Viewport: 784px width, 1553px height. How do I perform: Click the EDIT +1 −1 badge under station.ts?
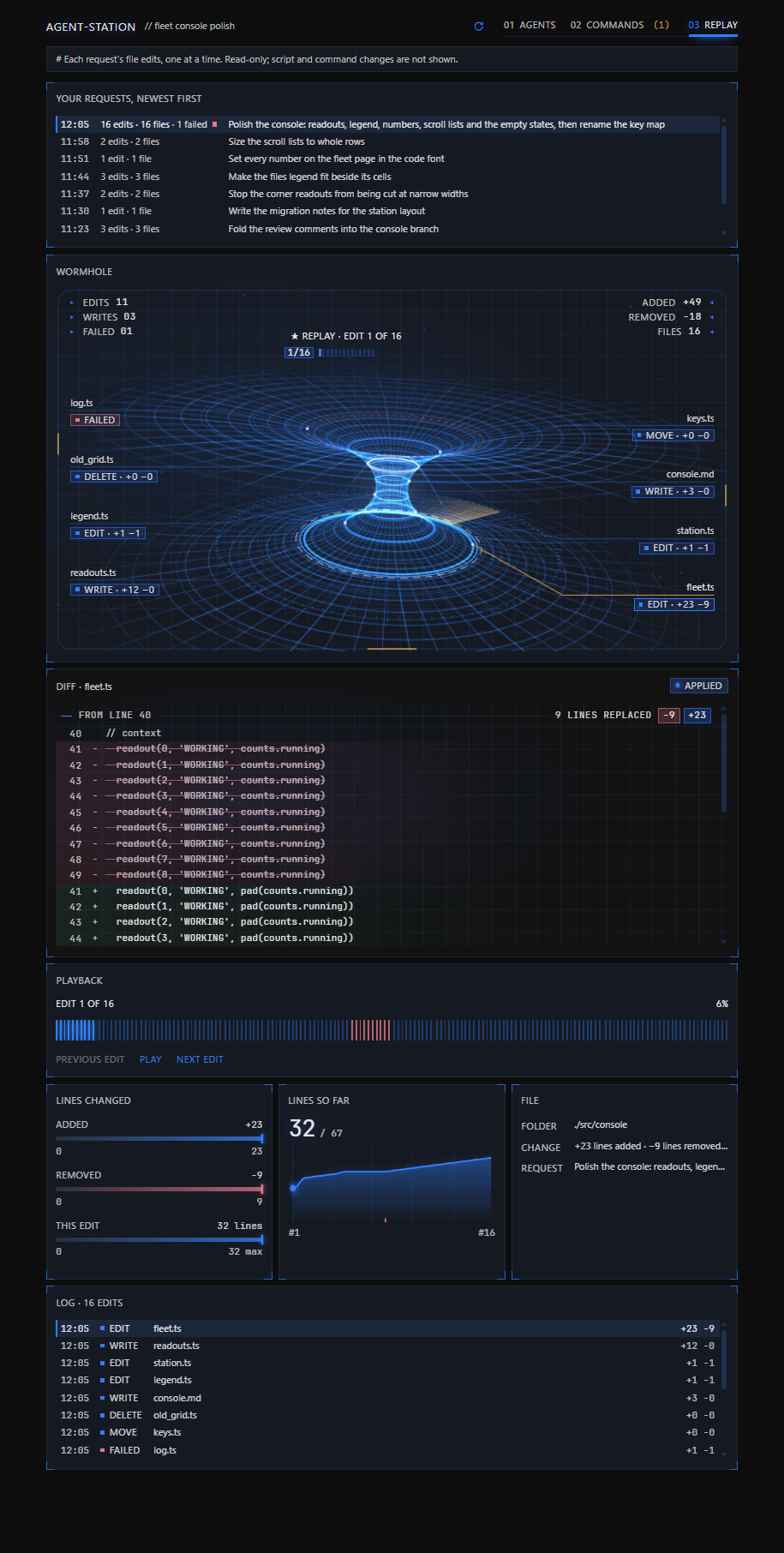click(x=677, y=548)
